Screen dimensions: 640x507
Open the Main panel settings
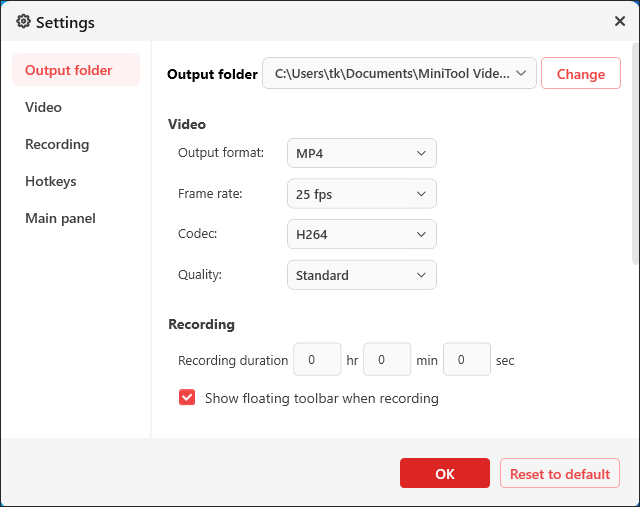click(x=60, y=218)
